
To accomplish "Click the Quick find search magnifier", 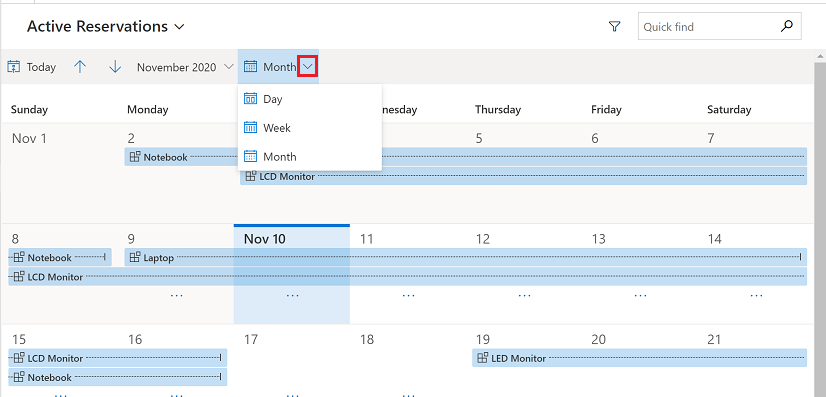I will coord(787,26).
